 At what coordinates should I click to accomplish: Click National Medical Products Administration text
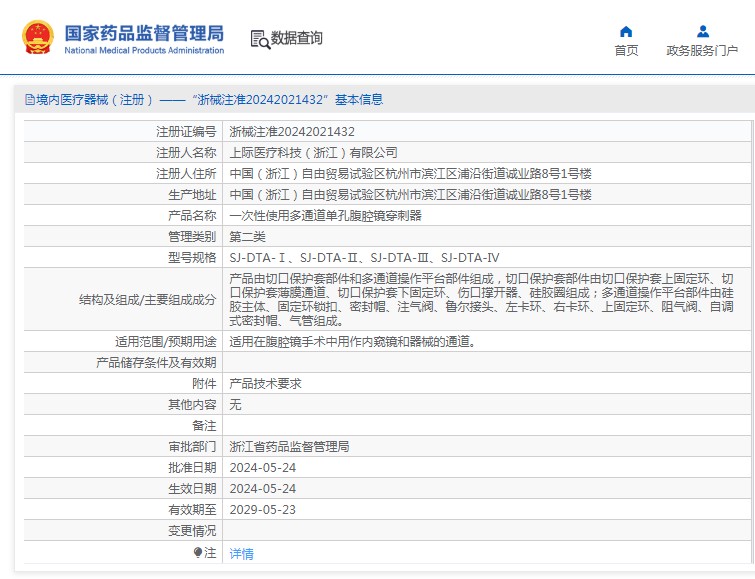point(144,50)
